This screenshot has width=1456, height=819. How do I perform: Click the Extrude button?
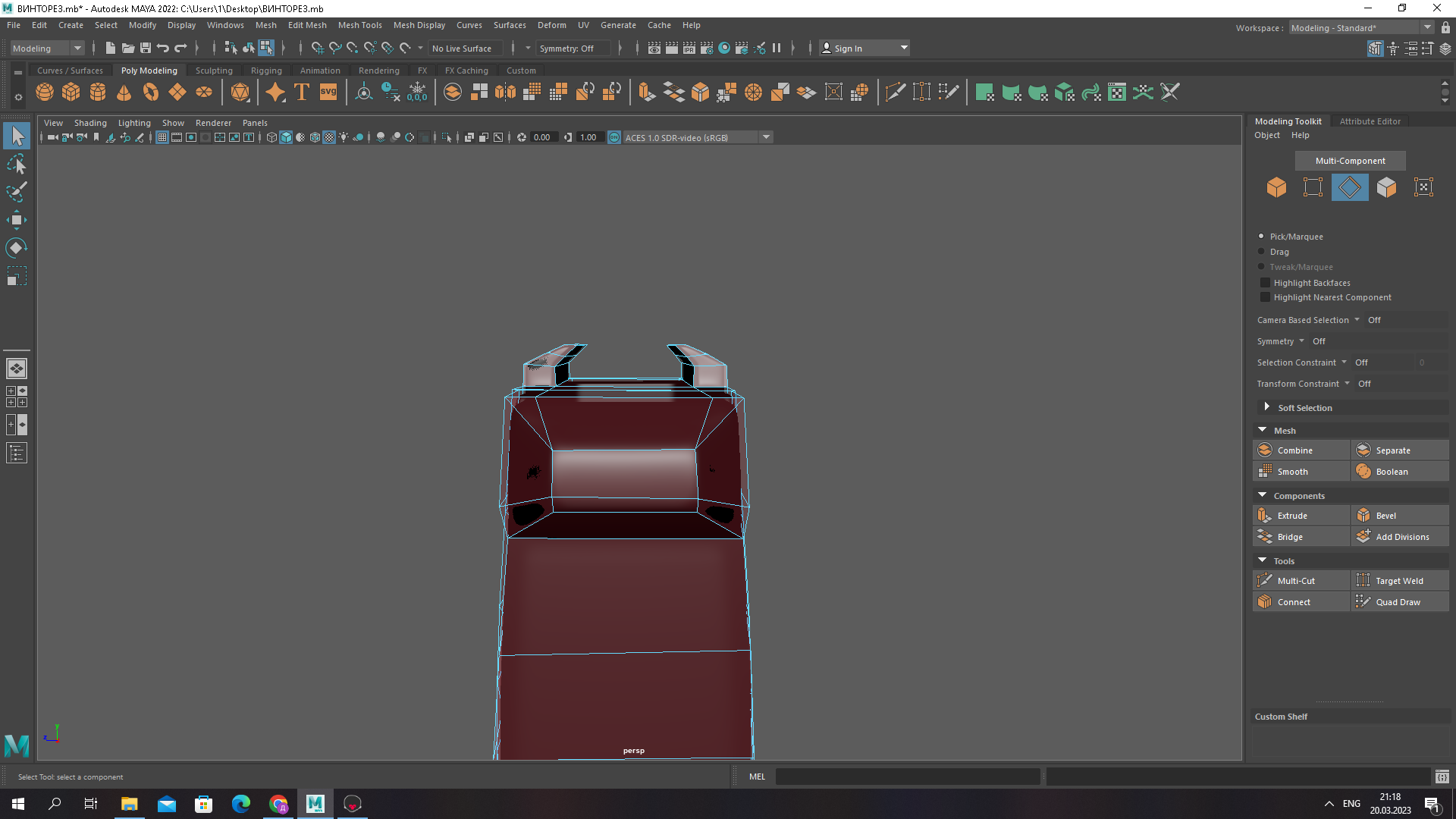1301,516
